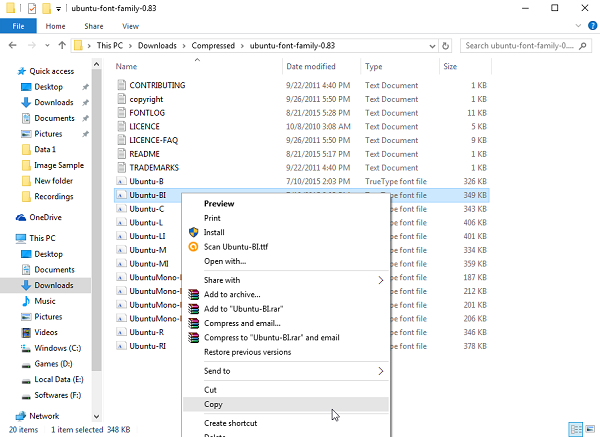Screen dimensions: 600x437
Task: Click the Properties quick access toolbar icon
Action: [32, 8]
